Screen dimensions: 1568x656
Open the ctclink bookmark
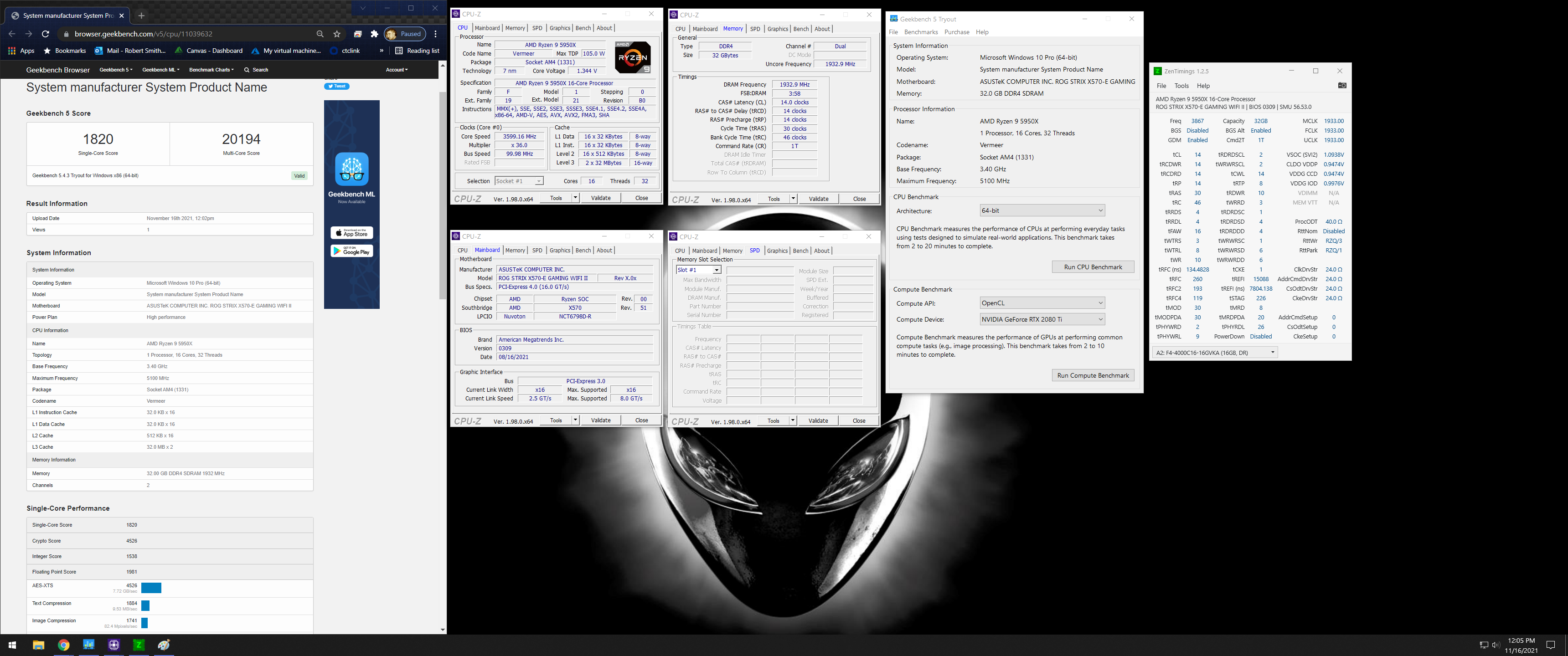click(x=345, y=51)
